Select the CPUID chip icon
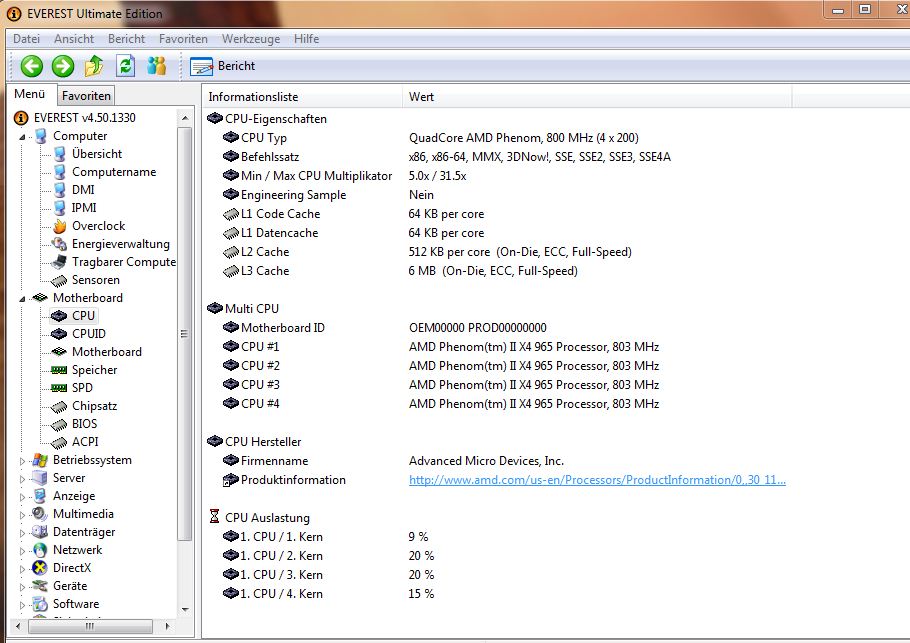This screenshot has height=643, width=910. [x=59, y=334]
